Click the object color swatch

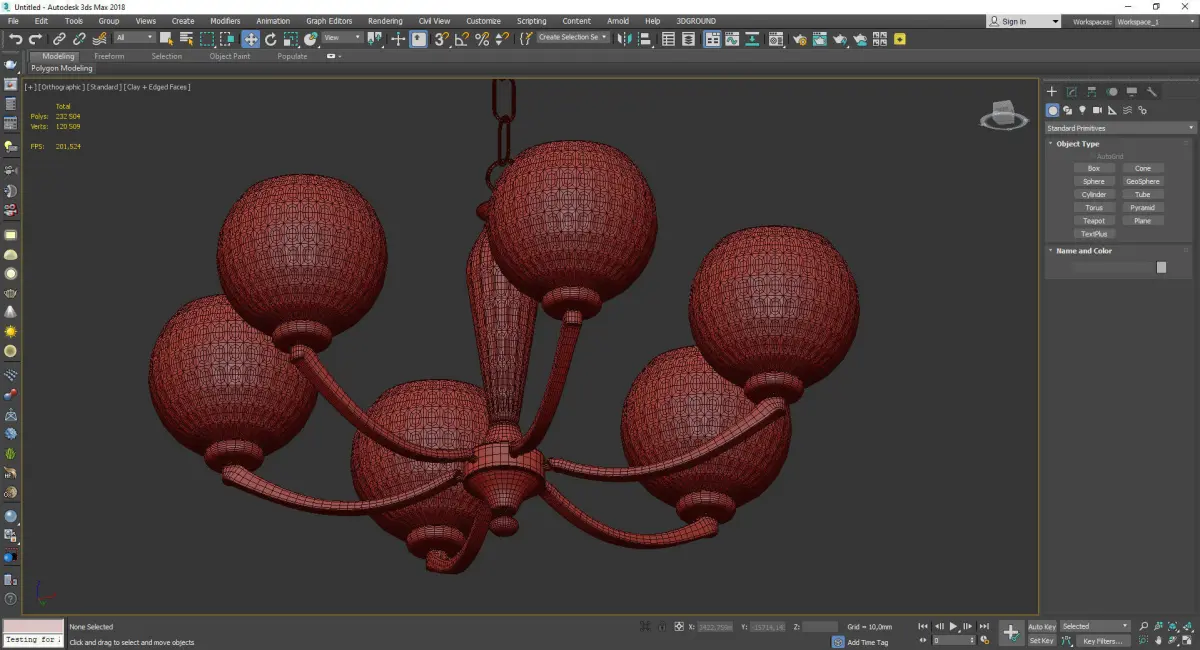point(1161,267)
